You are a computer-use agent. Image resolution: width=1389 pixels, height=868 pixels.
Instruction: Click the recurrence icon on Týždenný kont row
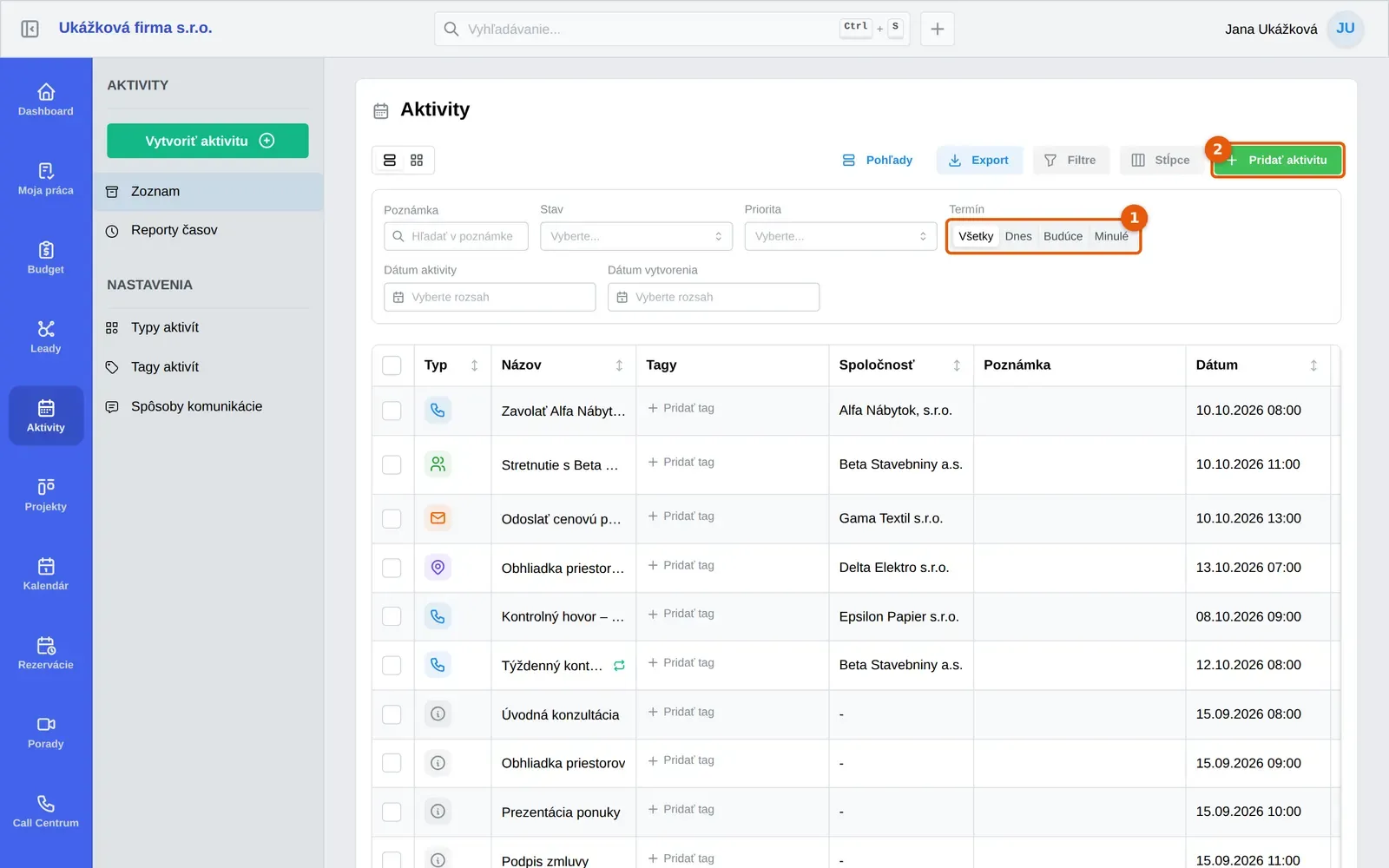(619, 666)
